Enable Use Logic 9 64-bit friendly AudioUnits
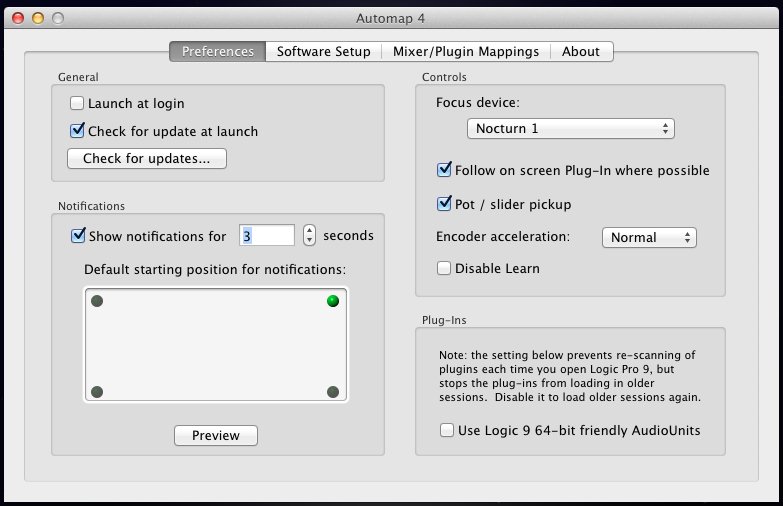Image resolution: width=783 pixels, height=506 pixels. [x=447, y=430]
